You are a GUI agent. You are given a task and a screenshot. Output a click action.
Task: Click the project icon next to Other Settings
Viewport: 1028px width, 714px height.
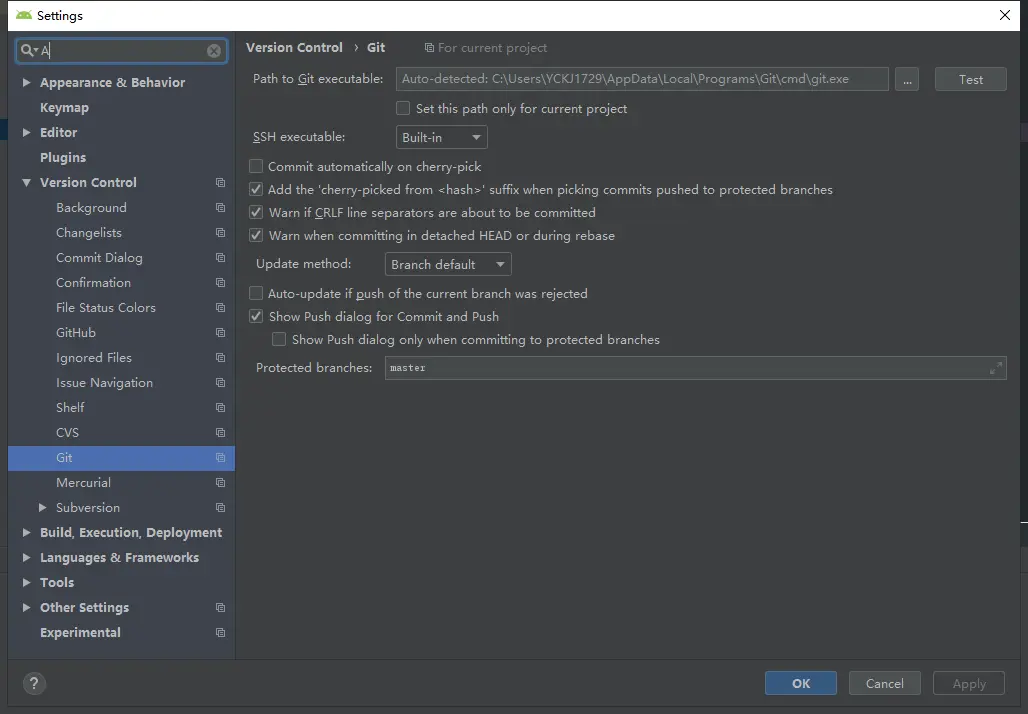(x=220, y=608)
